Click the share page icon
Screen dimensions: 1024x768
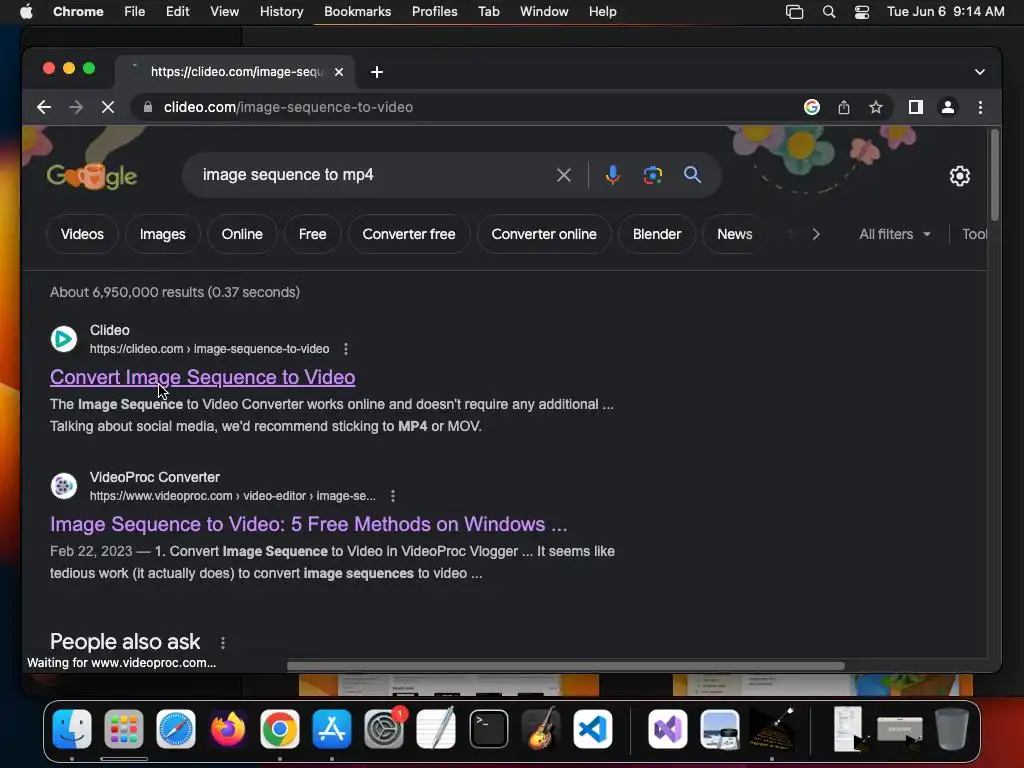844,107
